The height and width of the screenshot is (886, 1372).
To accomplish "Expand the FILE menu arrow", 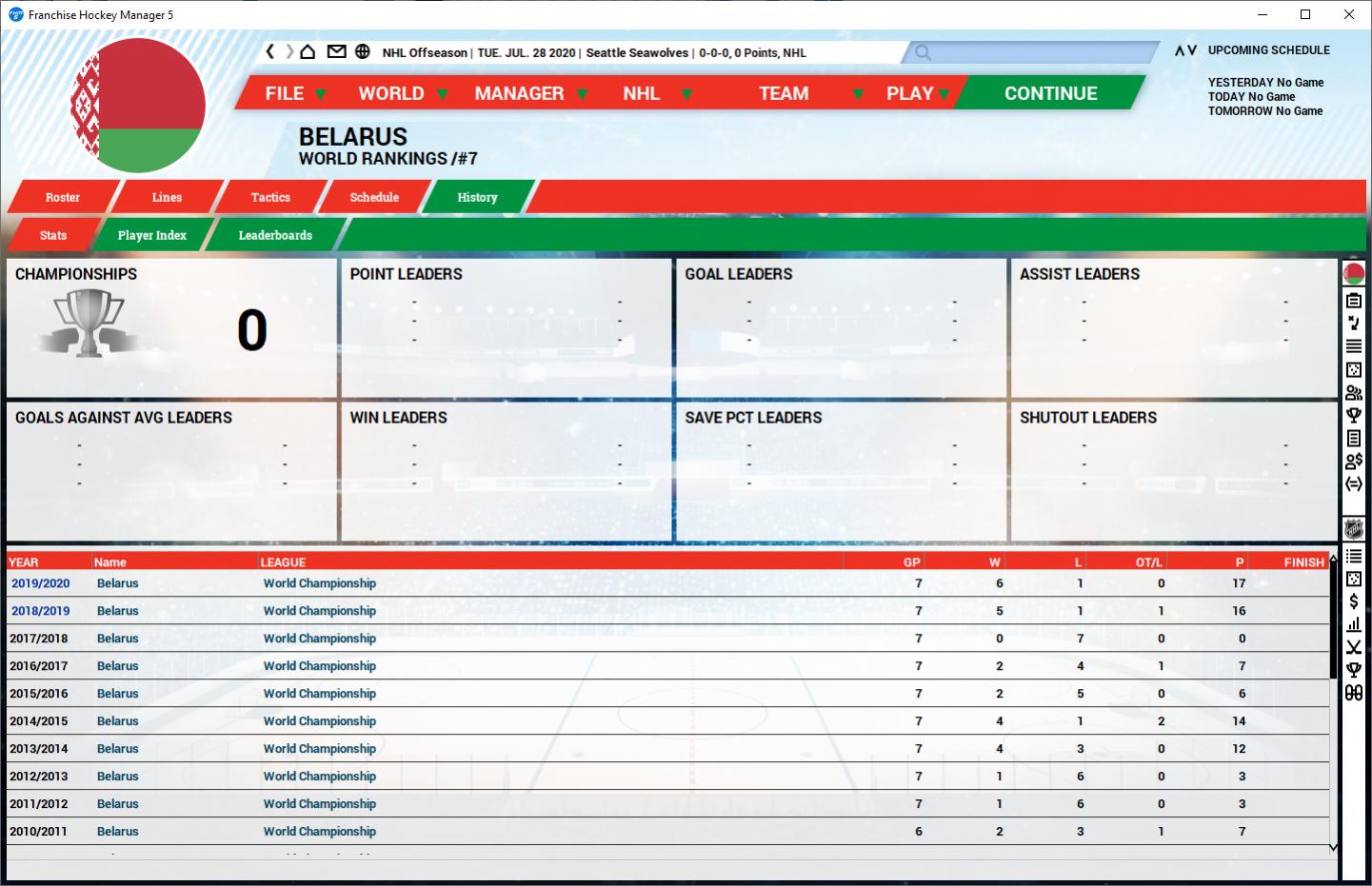I will [321, 94].
